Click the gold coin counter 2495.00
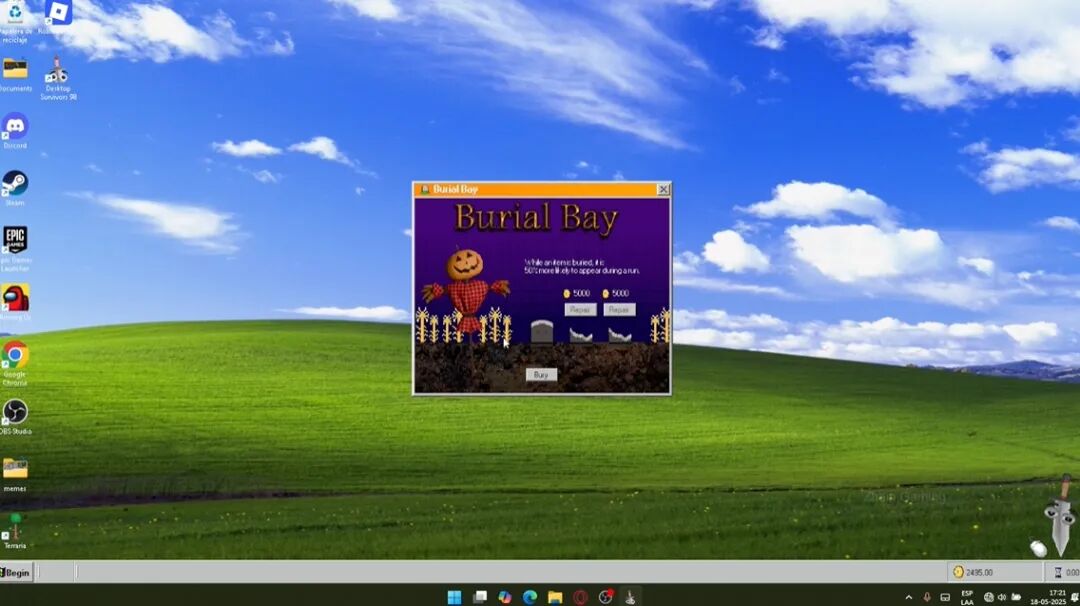The image size is (1080, 606). pos(995,572)
